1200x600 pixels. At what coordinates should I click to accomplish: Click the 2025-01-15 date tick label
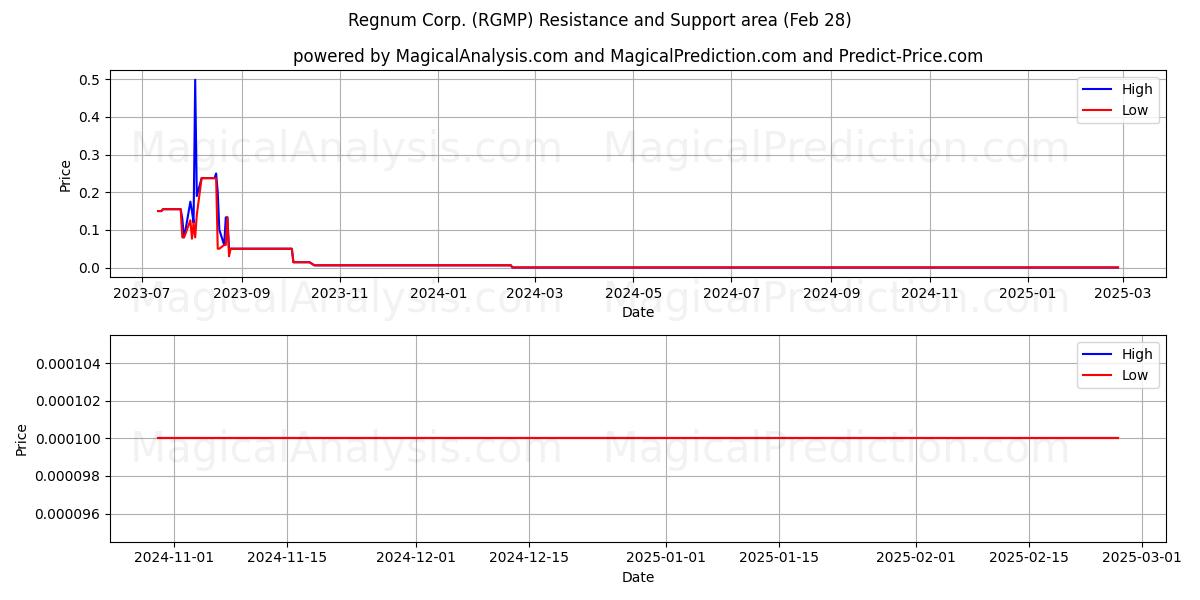[779, 558]
